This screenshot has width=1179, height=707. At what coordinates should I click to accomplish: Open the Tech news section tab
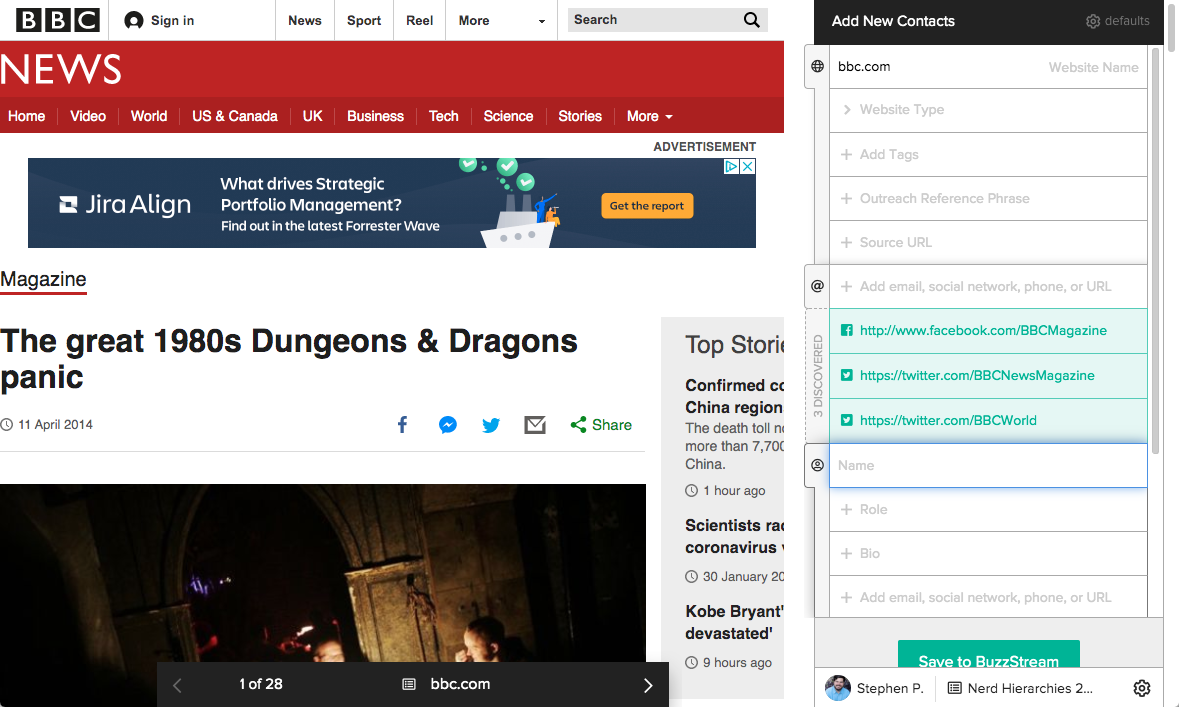443,116
